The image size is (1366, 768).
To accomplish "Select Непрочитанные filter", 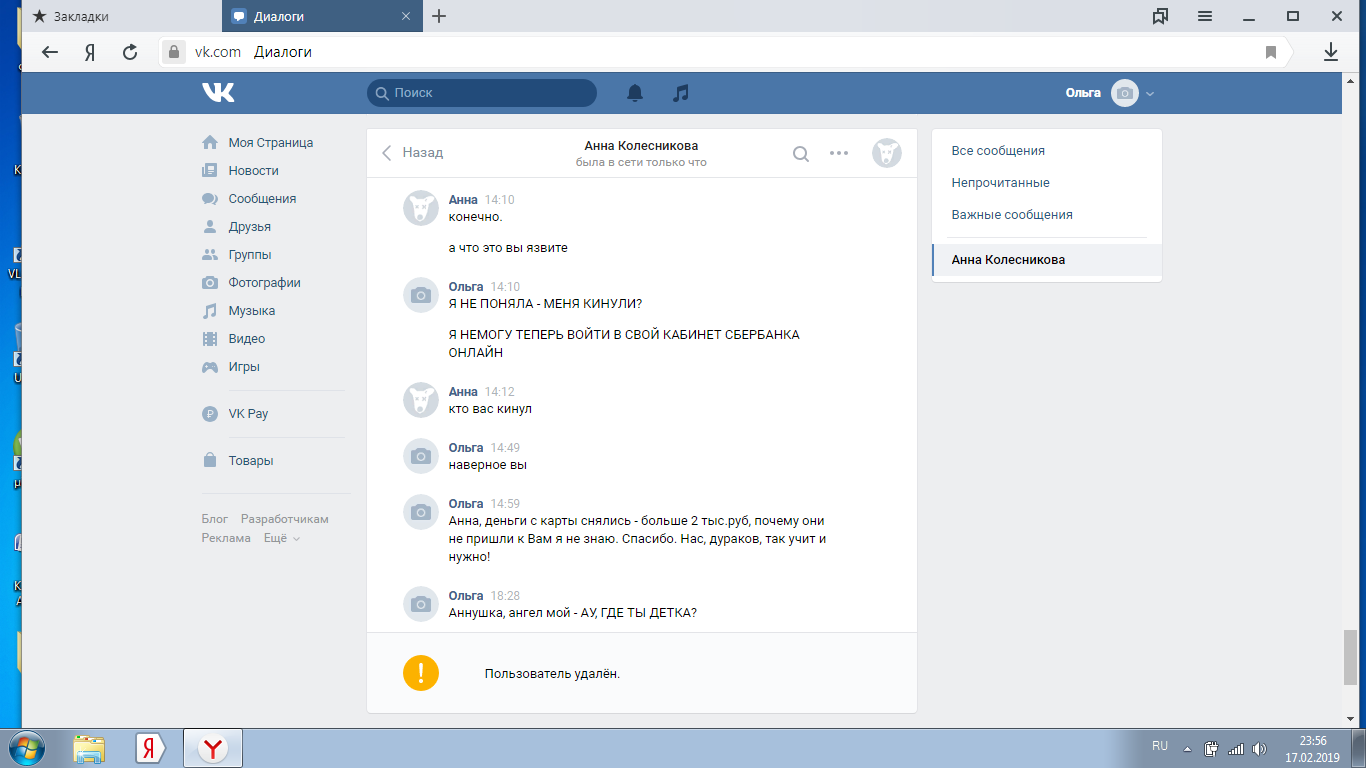I will [x=1001, y=183].
